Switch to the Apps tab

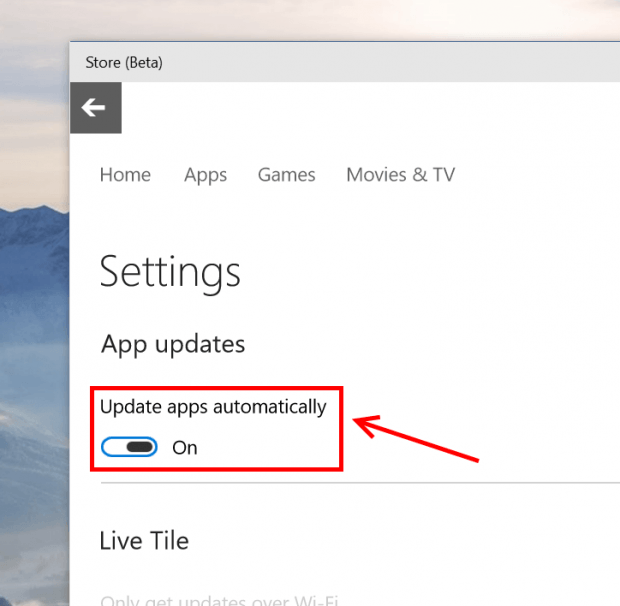click(x=205, y=175)
